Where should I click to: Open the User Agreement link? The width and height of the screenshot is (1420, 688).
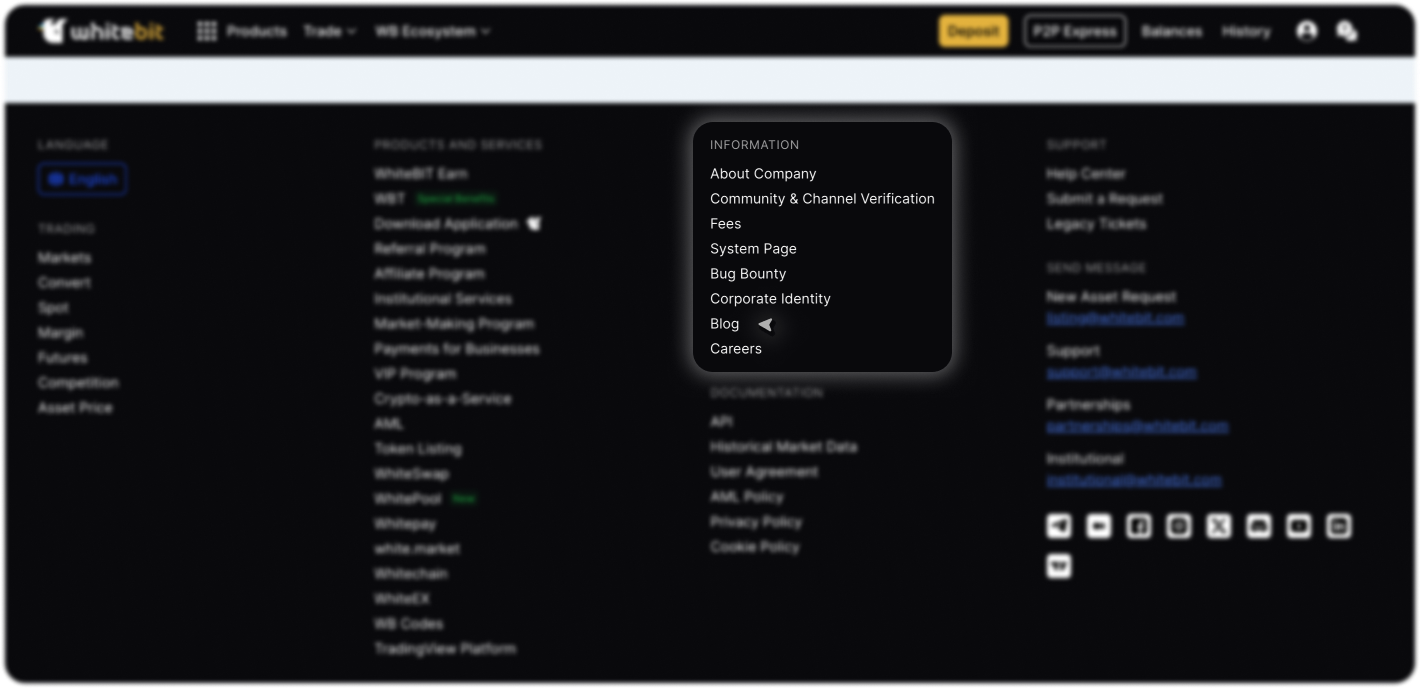(764, 472)
